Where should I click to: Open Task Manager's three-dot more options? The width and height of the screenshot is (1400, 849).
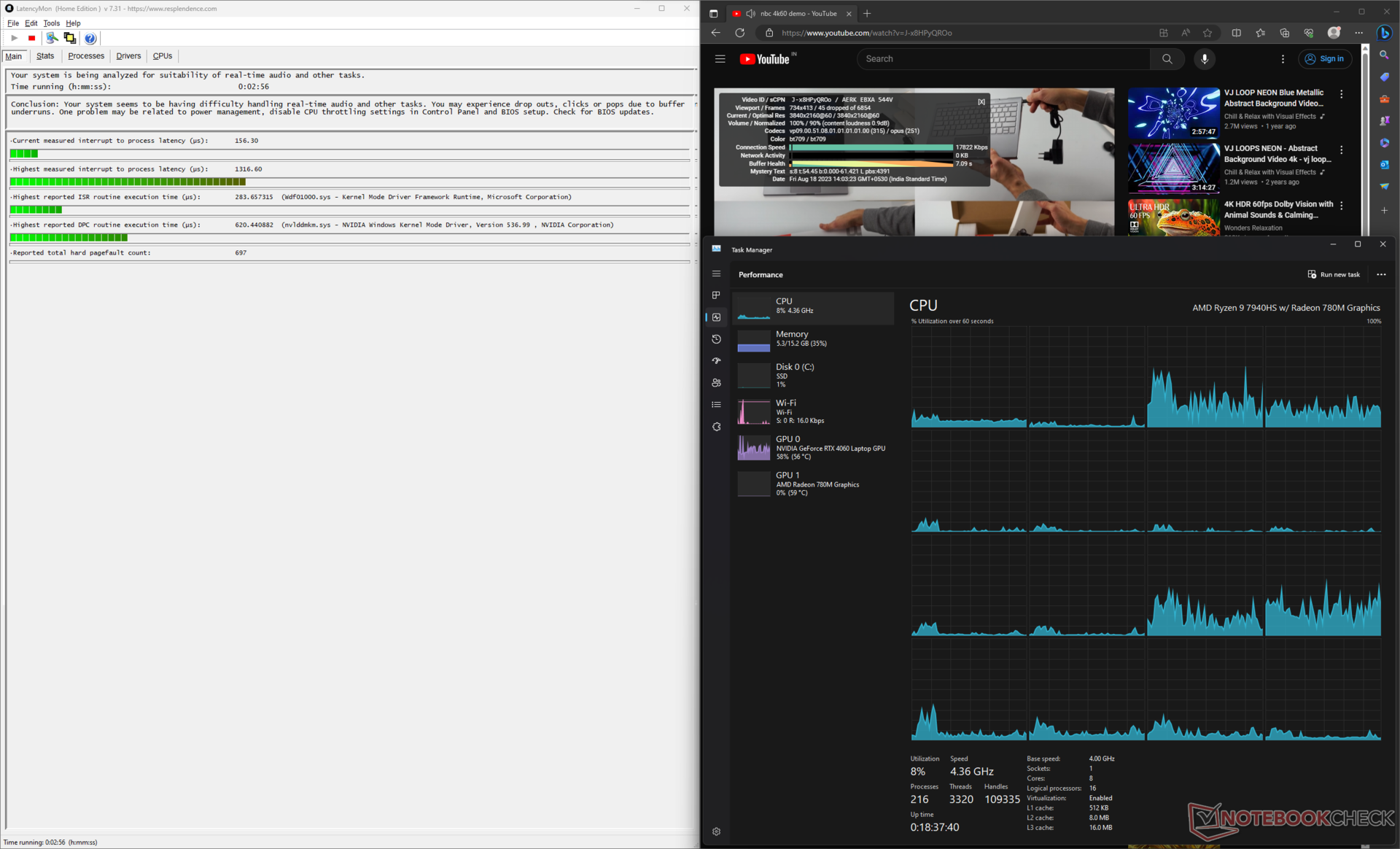pyautogui.click(x=1380, y=275)
